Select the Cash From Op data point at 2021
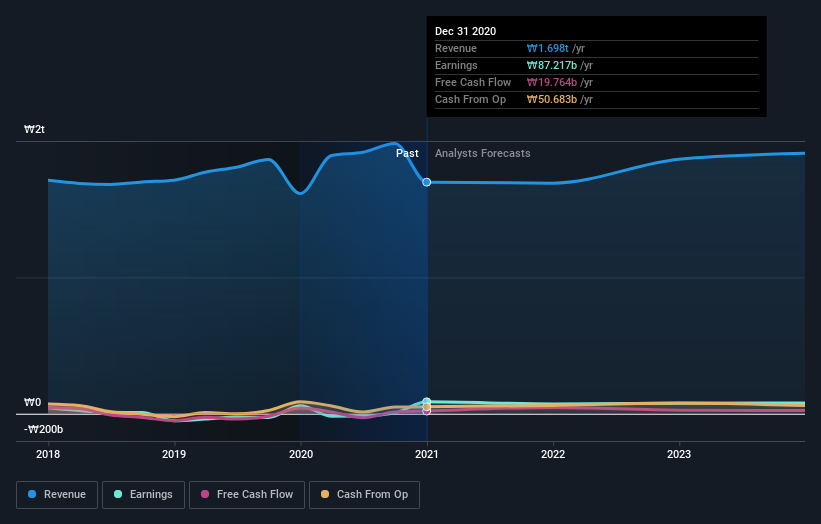Viewport: 821px width, 524px height. coord(427,407)
